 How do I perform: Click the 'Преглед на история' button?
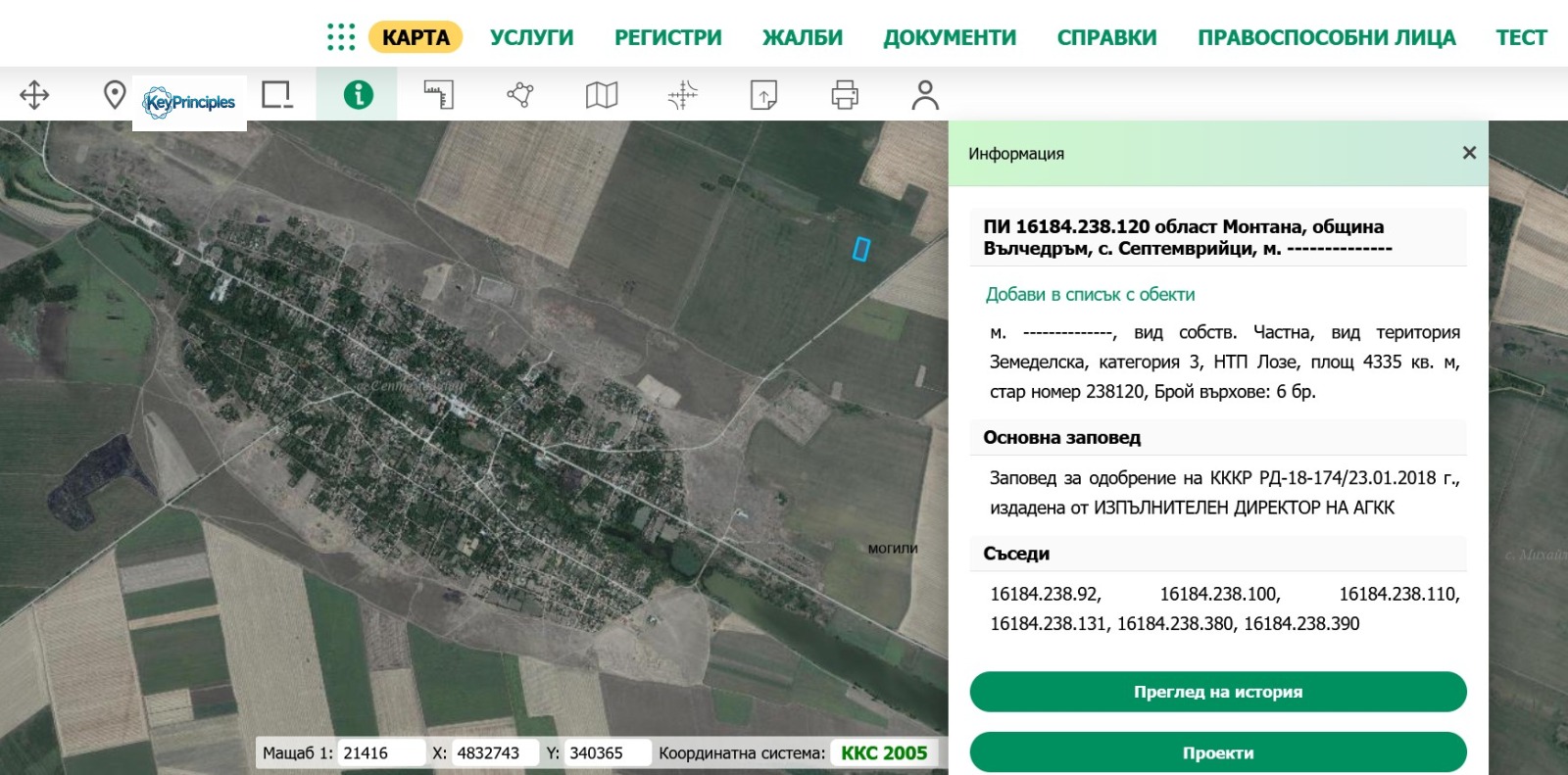(x=1218, y=692)
